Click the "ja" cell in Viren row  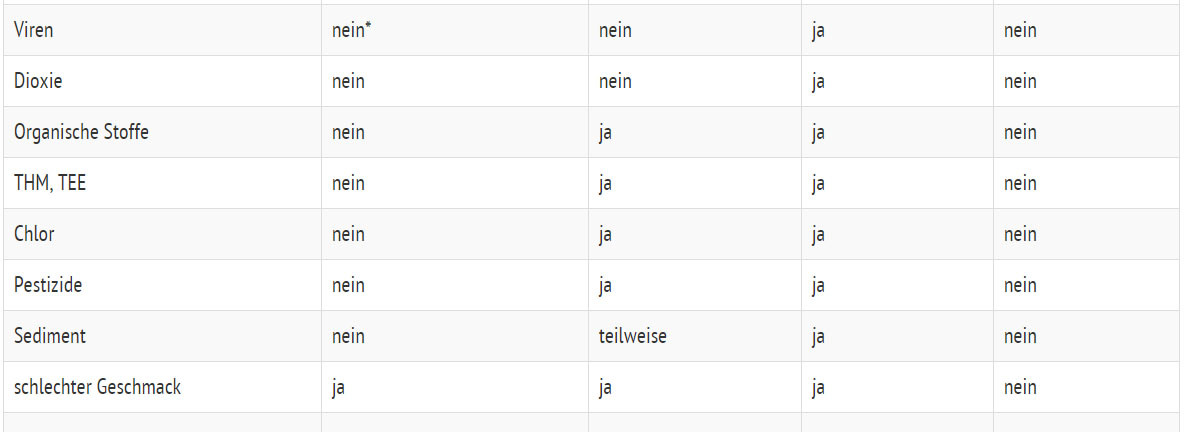tap(818, 30)
